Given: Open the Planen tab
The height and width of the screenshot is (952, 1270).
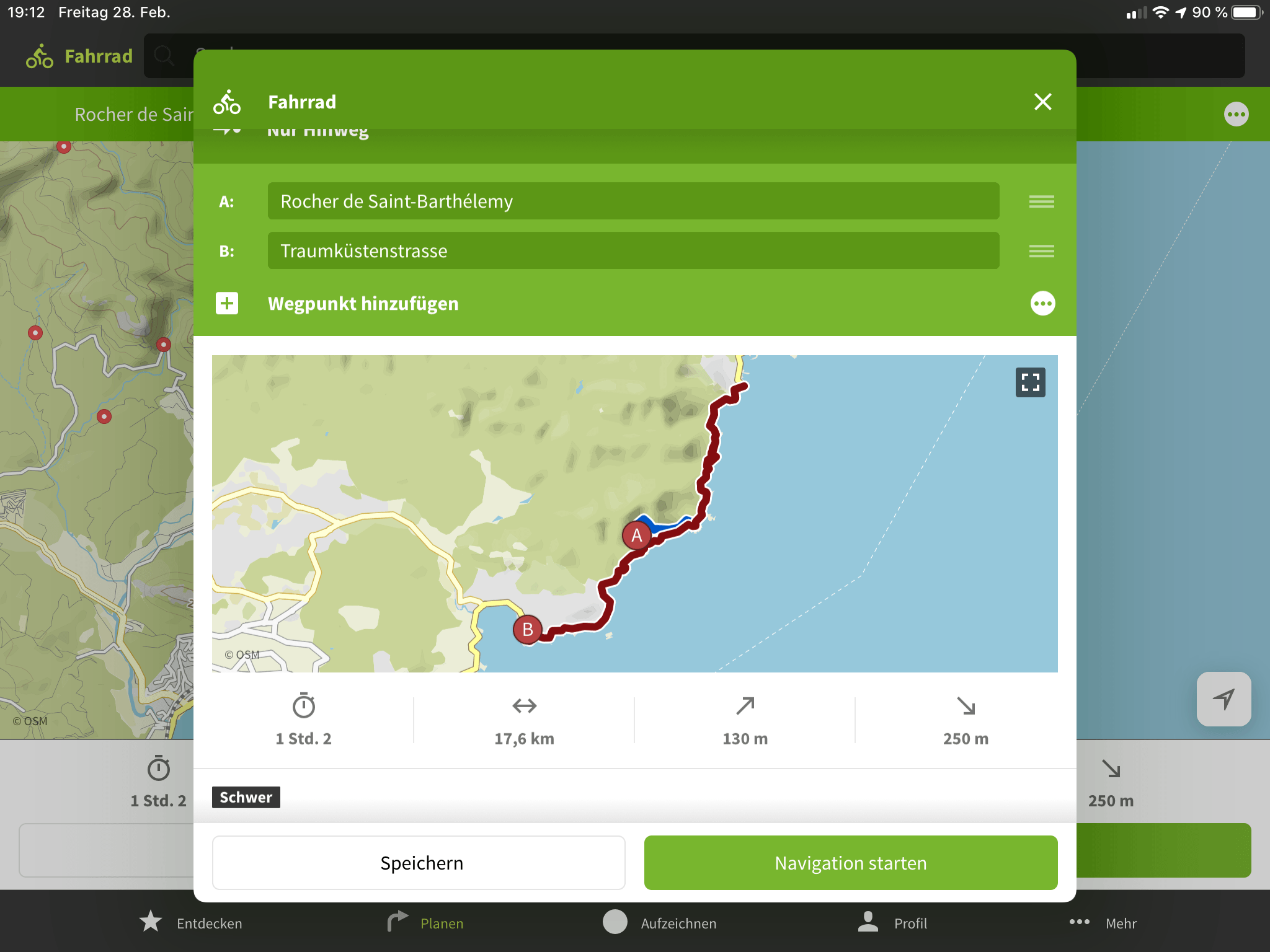Looking at the screenshot, I should 425,923.
